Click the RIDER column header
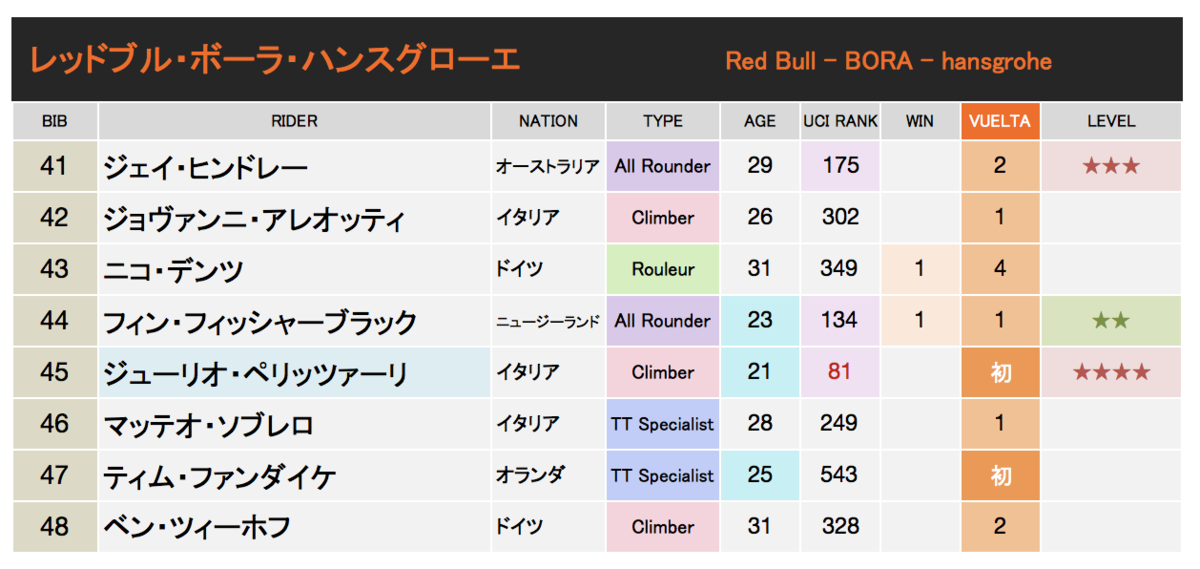The image size is (1200, 569). (x=294, y=121)
